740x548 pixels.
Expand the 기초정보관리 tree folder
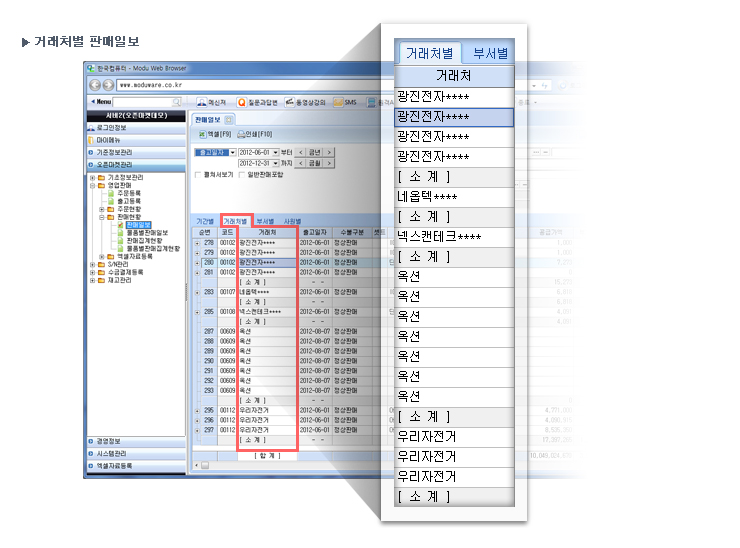coord(92,177)
